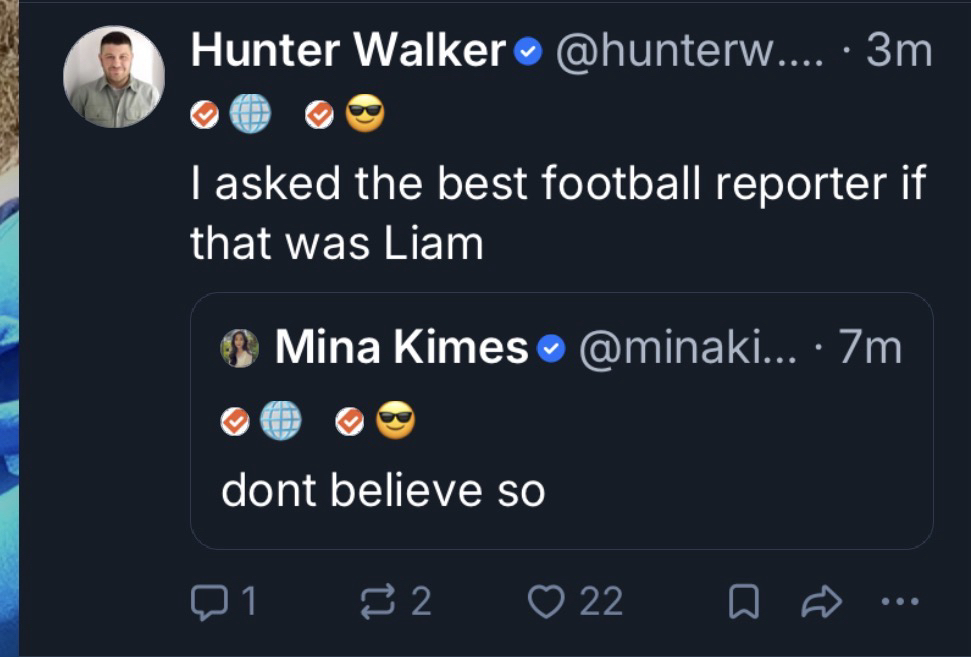Bookmark Hunter Walker's post
Screen dimensions: 971x657
[x=741, y=602]
